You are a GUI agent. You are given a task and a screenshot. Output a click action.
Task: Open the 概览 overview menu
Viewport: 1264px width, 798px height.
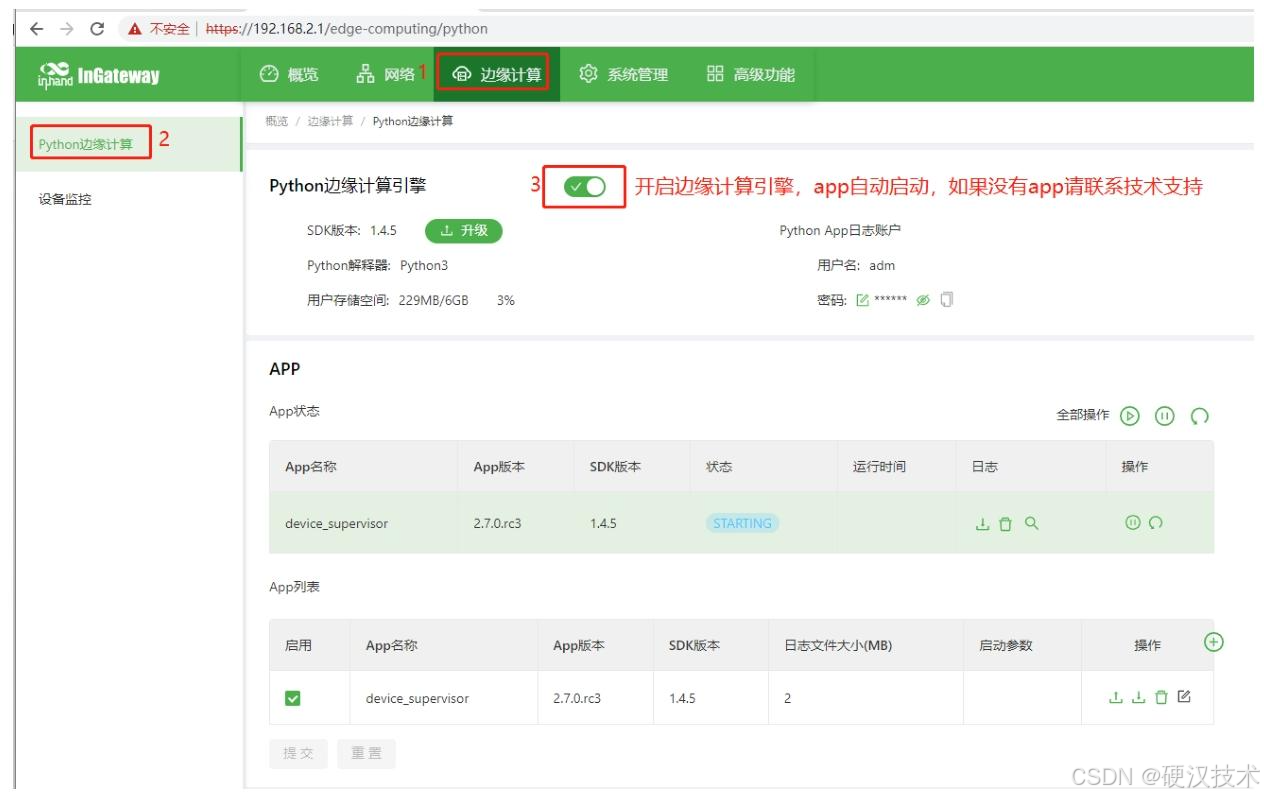tap(289, 74)
